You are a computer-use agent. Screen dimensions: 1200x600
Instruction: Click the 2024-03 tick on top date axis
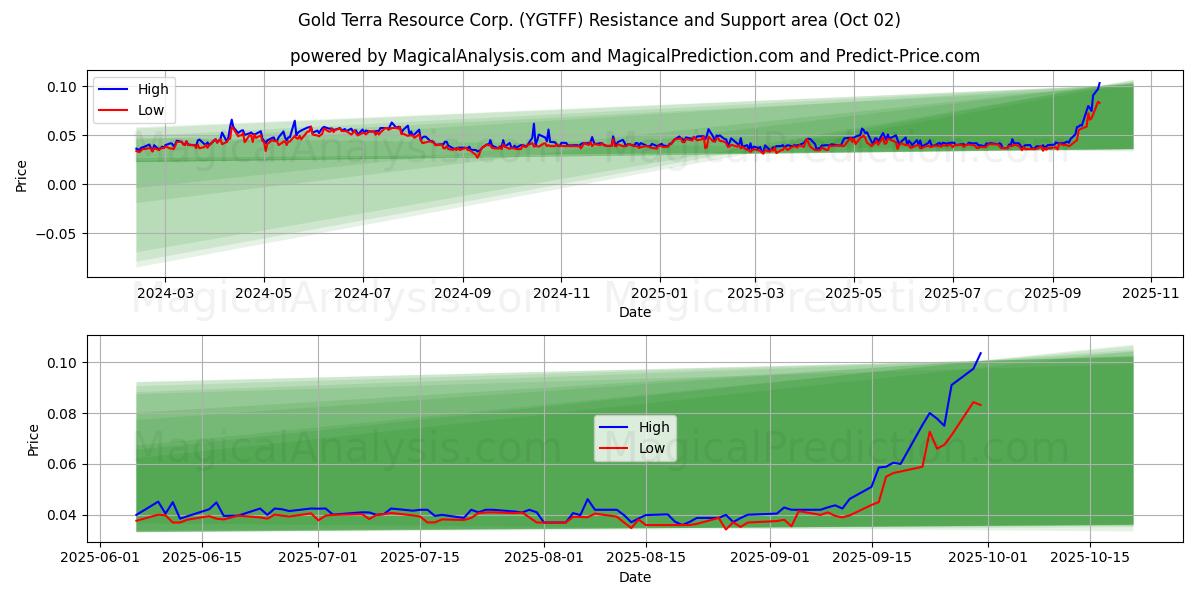(165, 292)
